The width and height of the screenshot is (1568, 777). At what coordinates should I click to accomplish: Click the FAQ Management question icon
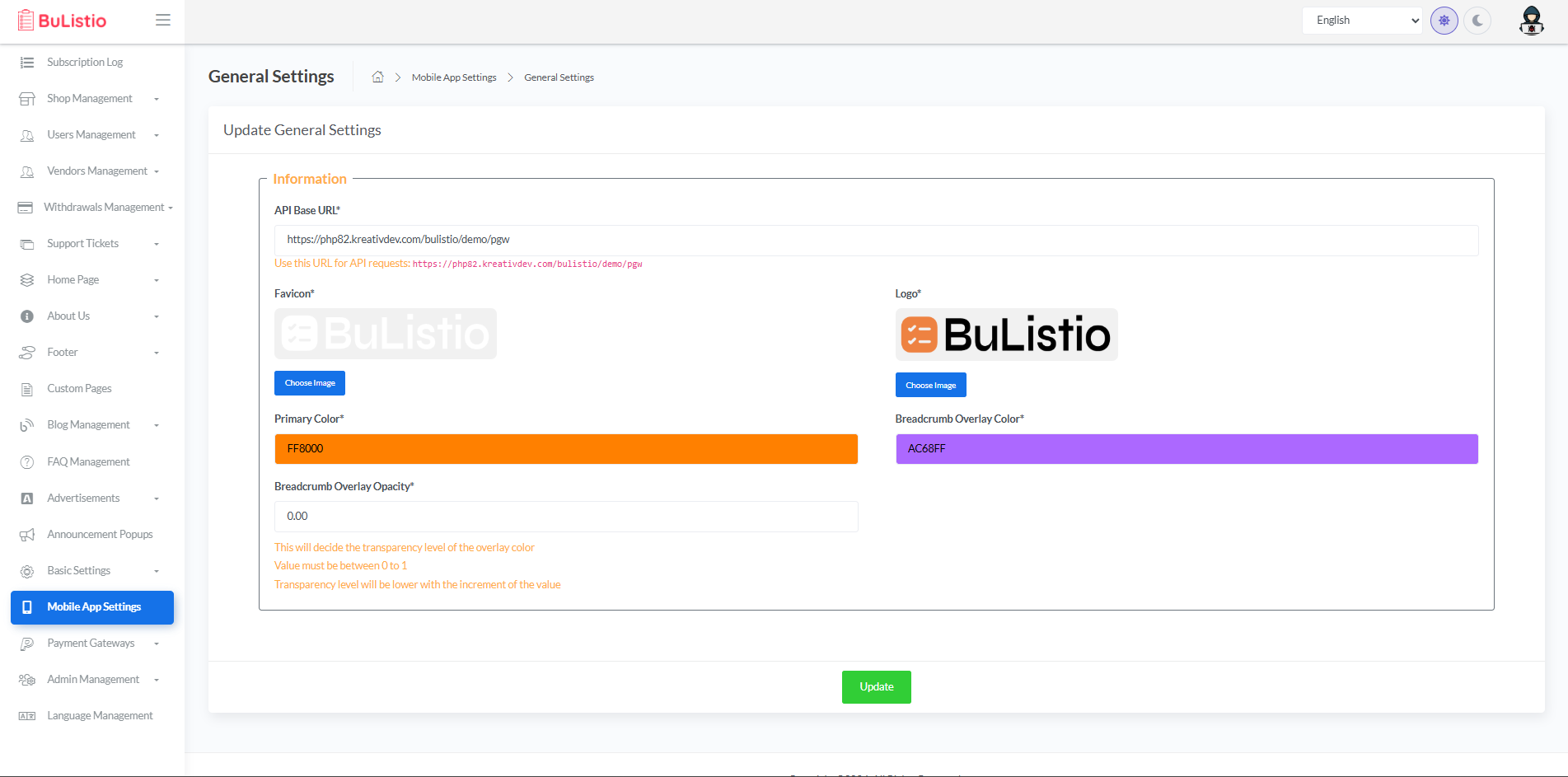(27, 462)
